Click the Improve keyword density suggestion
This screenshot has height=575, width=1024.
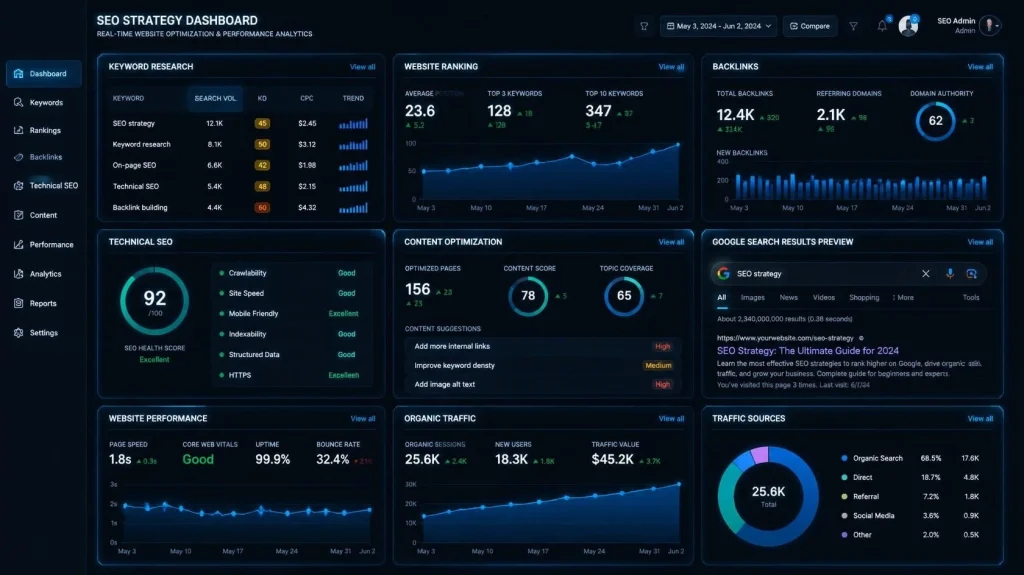[541, 366]
